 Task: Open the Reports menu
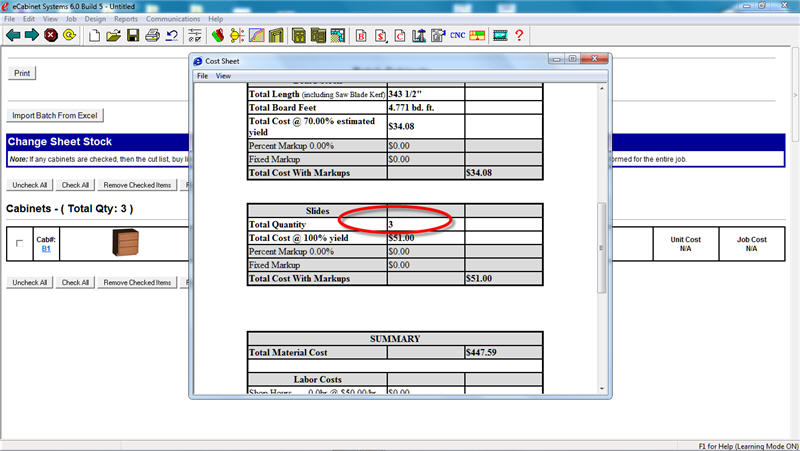(126, 19)
